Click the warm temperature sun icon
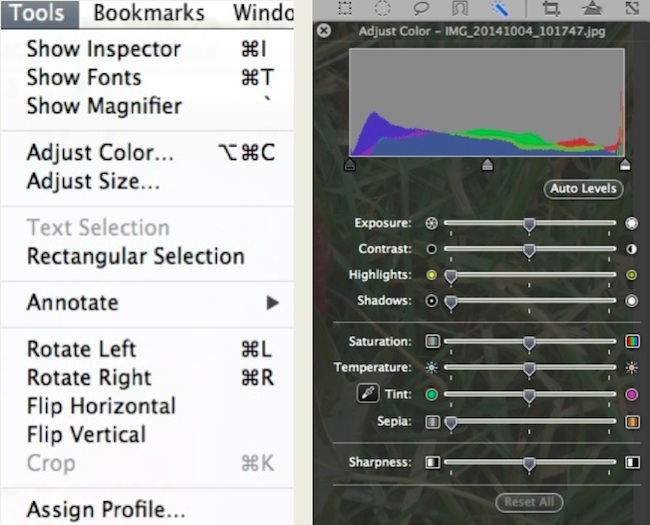650x525 pixels. 632,368
